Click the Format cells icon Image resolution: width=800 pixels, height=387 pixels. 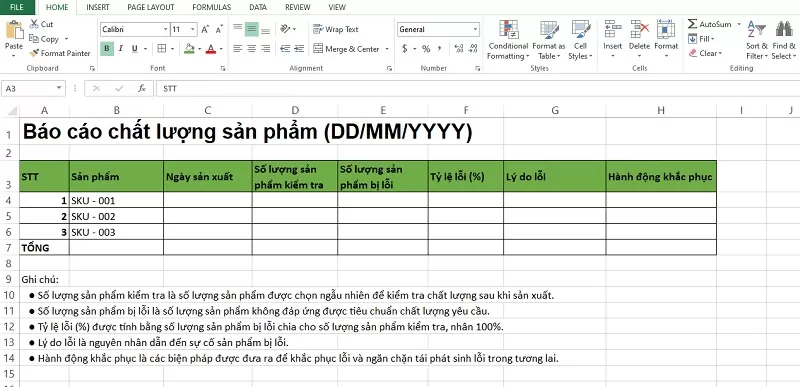click(666, 30)
